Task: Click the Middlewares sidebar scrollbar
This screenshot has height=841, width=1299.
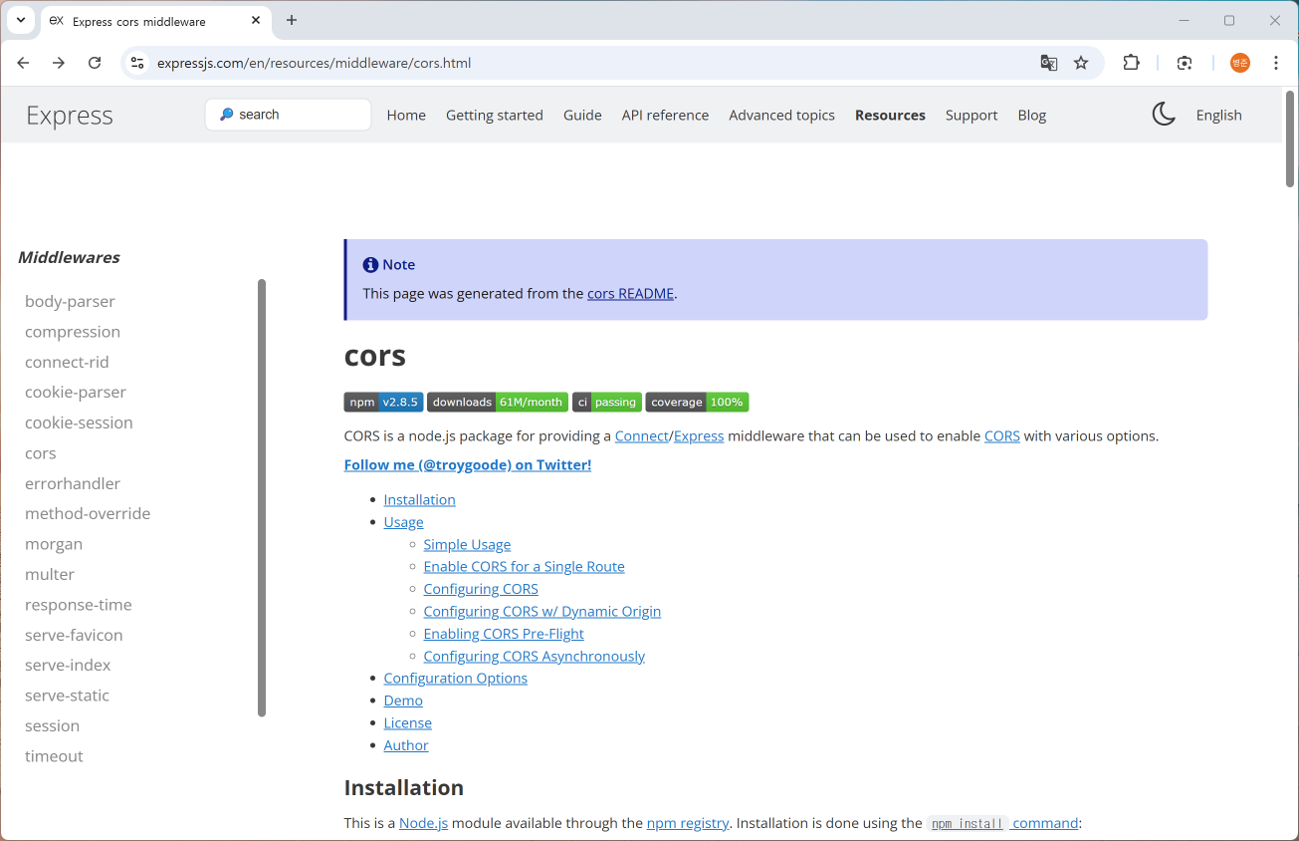Action: click(262, 498)
